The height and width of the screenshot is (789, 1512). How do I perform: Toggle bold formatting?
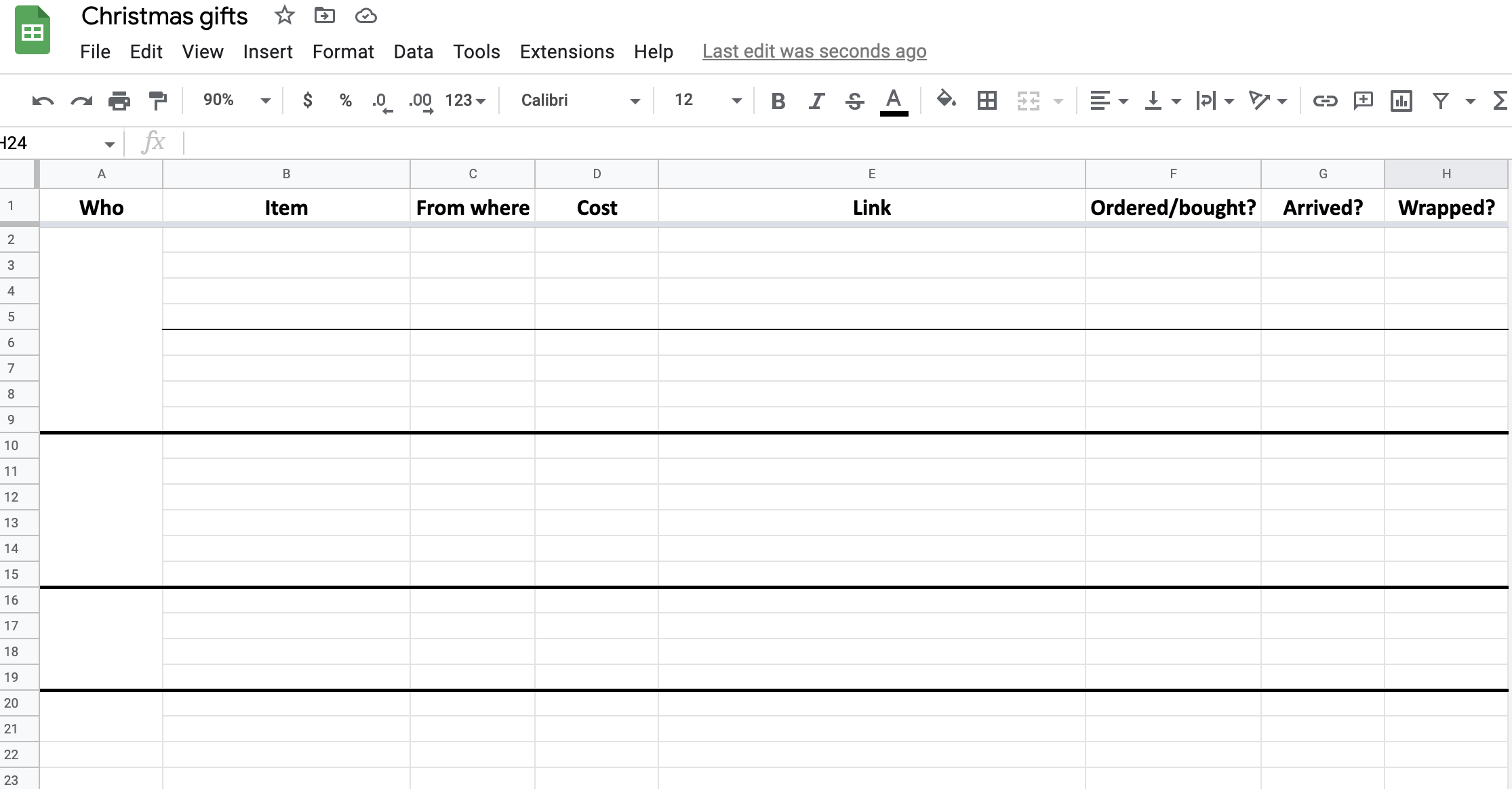778,101
